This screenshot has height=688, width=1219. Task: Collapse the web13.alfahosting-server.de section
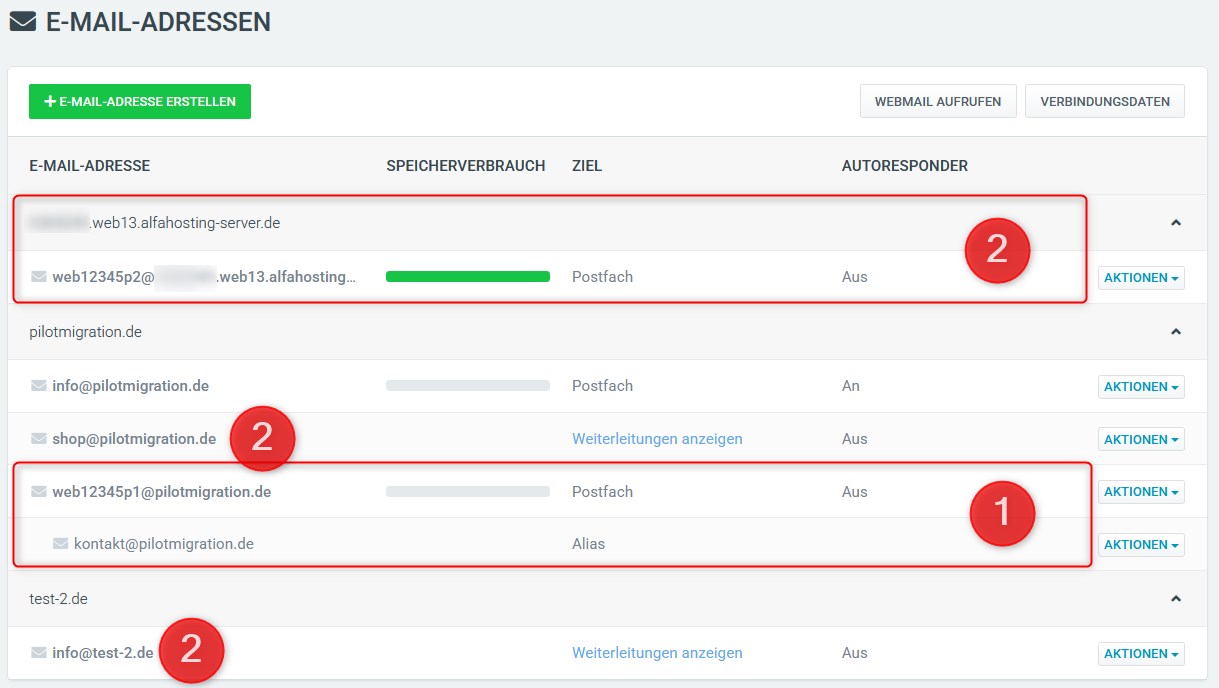tap(1178, 221)
